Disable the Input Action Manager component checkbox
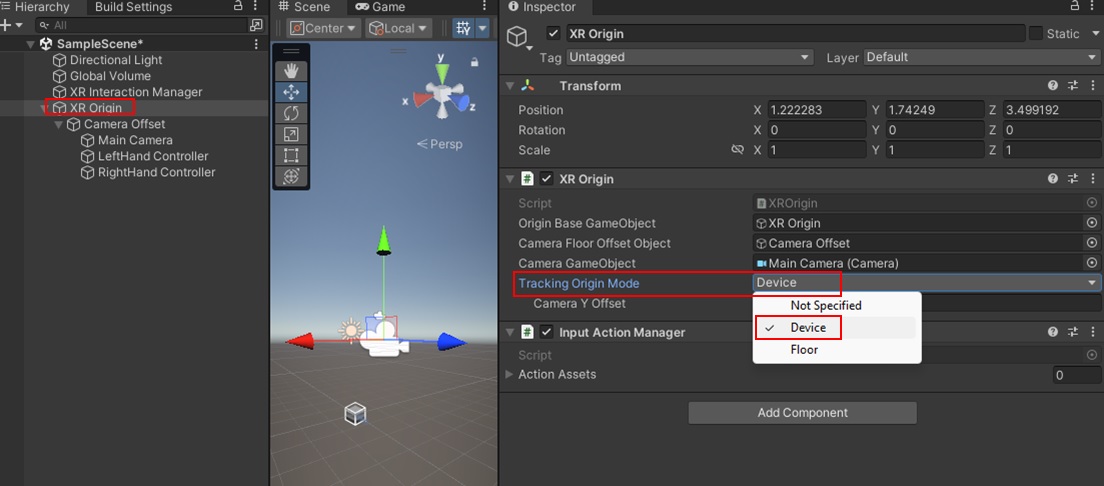The image size is (1104, 486). (546, 332)
